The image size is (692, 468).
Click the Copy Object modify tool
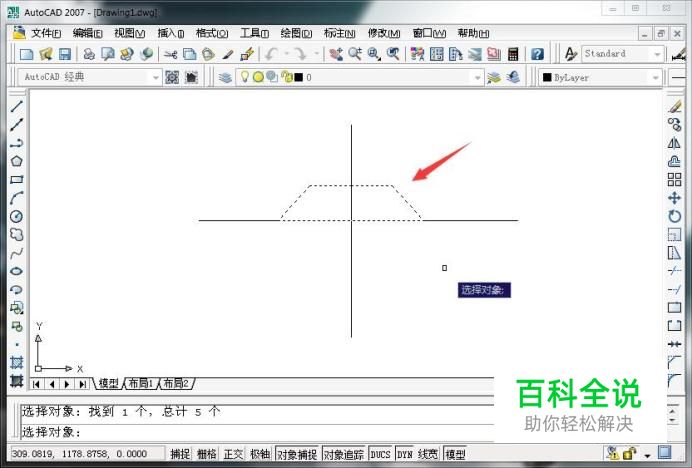pyautogui.click(x=674, y=125)
